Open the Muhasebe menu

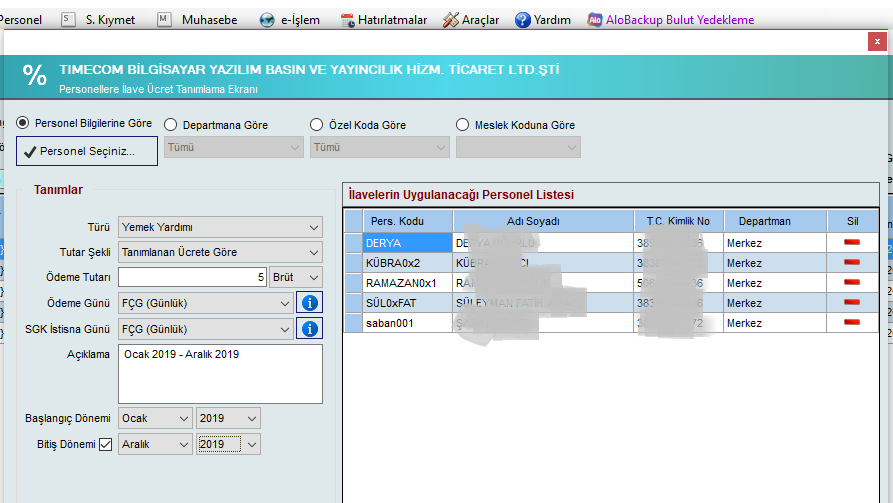[x=209, y=20]
